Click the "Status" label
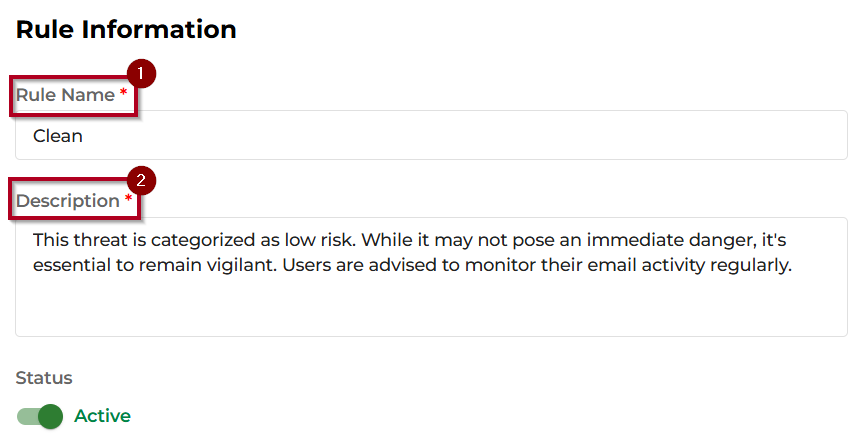Image resolution: width=853 pixels, height=435 pixels. pos(44,378)
